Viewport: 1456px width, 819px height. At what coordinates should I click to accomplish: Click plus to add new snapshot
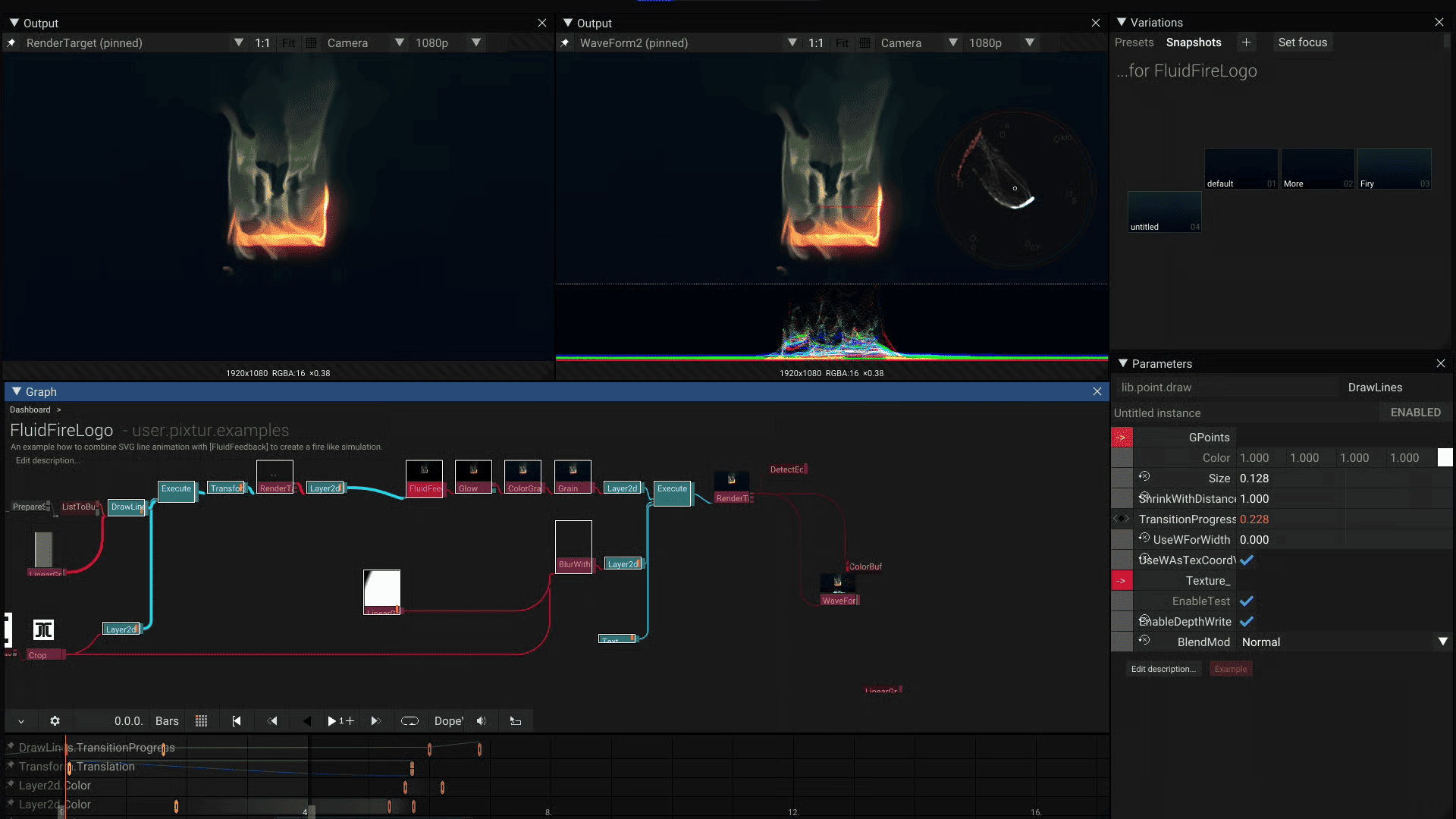1246,42
